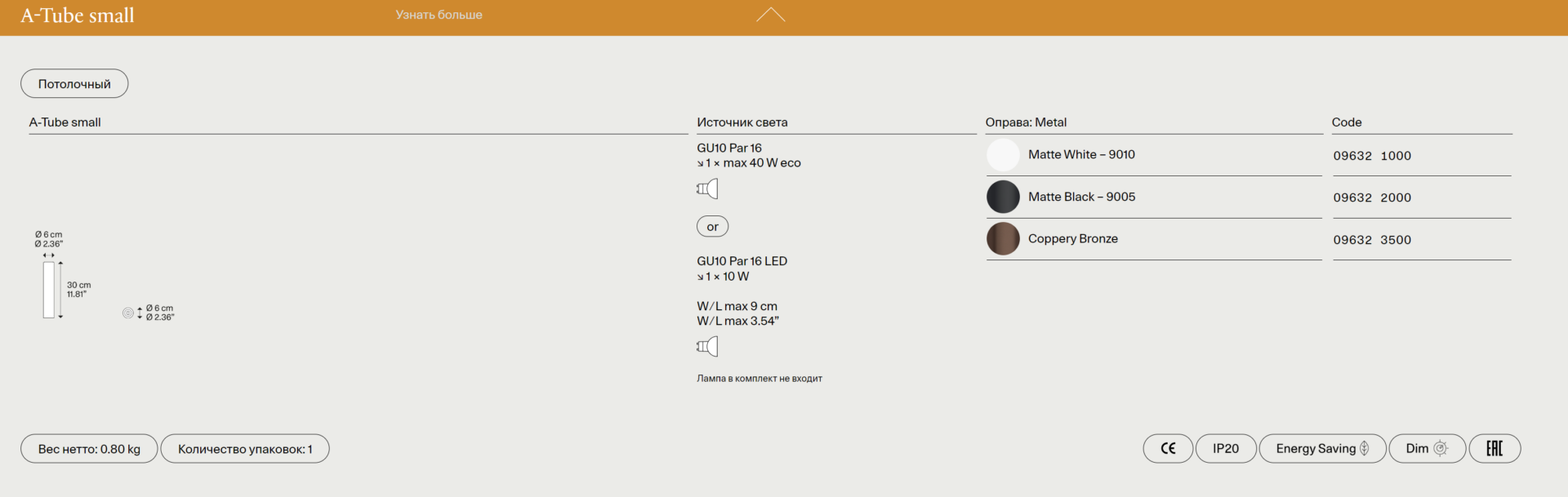Open the Узнать больше link
The width and height of the screenshot is (1568, 497).
[439, 15]
